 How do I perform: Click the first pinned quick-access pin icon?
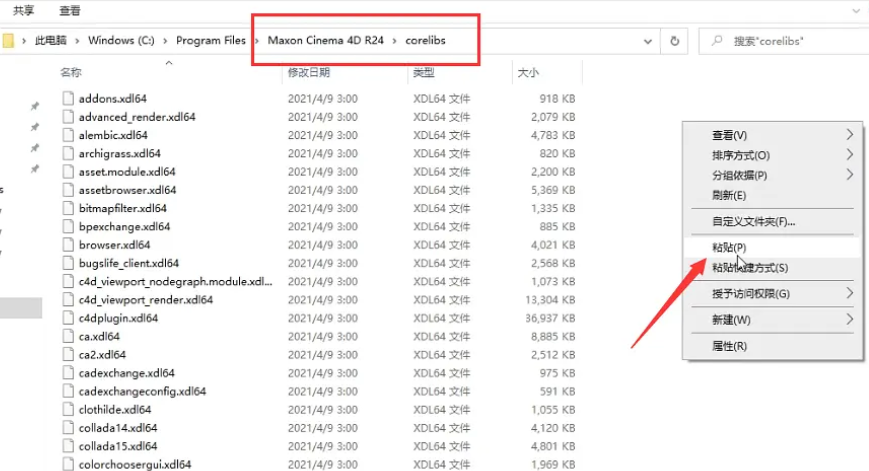pyautogui.click(x=34, y=106)
